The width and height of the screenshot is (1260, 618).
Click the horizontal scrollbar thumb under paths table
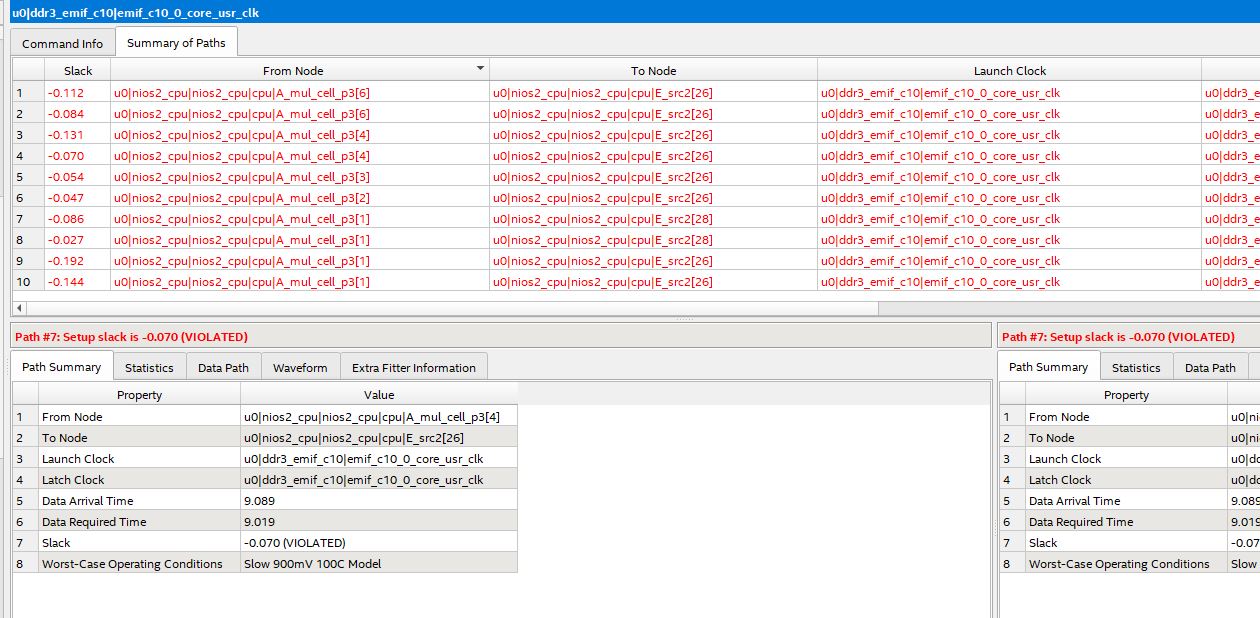pyautogui.click(x=451, y=308)
